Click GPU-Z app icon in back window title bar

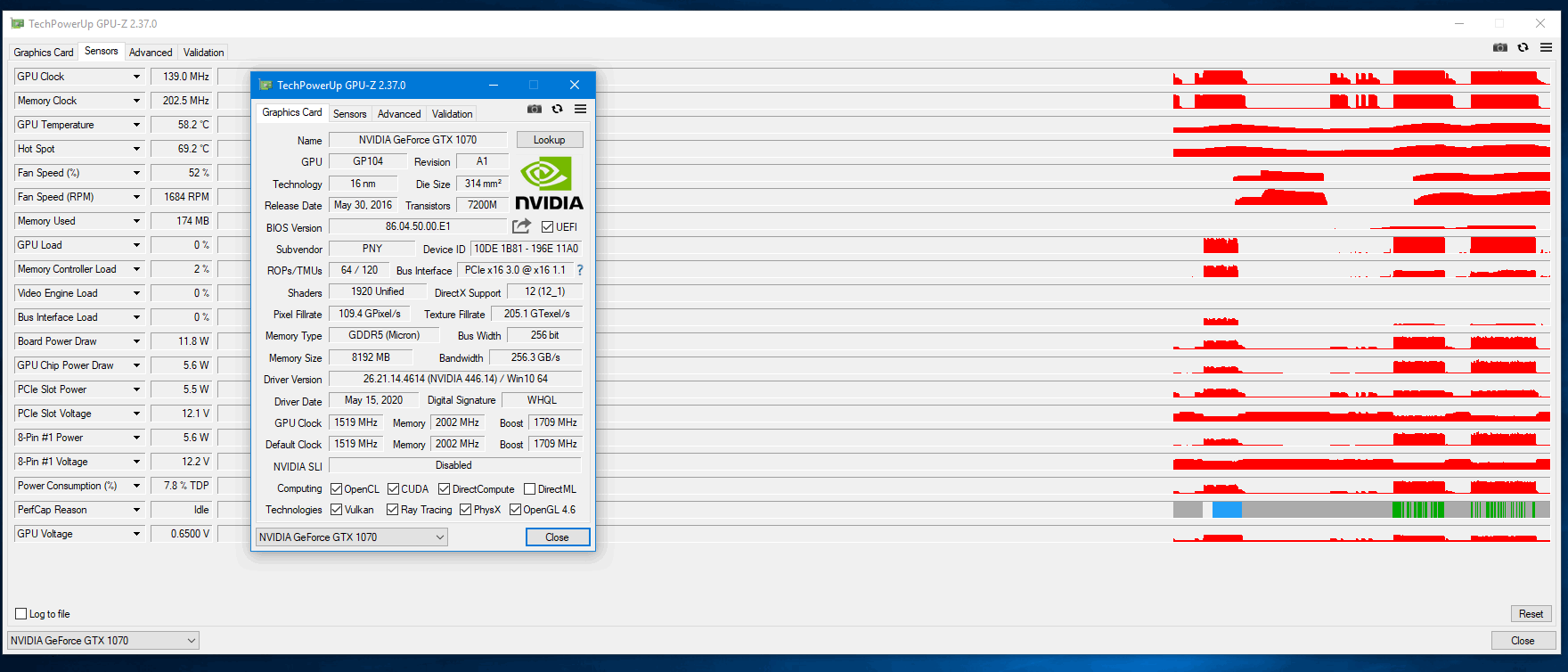pos(18,23)
